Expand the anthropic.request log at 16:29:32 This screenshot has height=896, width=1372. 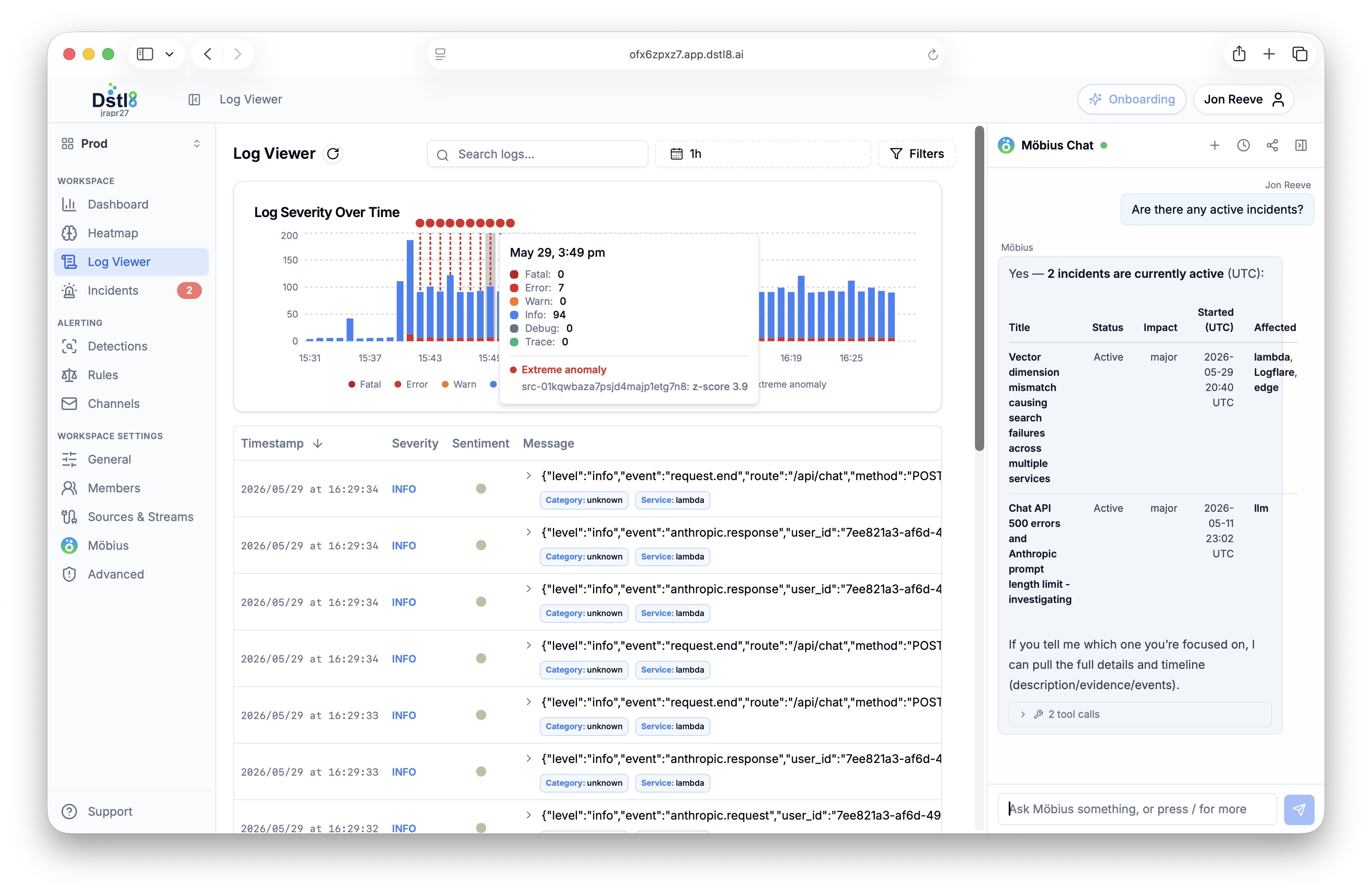click(528, 815)
